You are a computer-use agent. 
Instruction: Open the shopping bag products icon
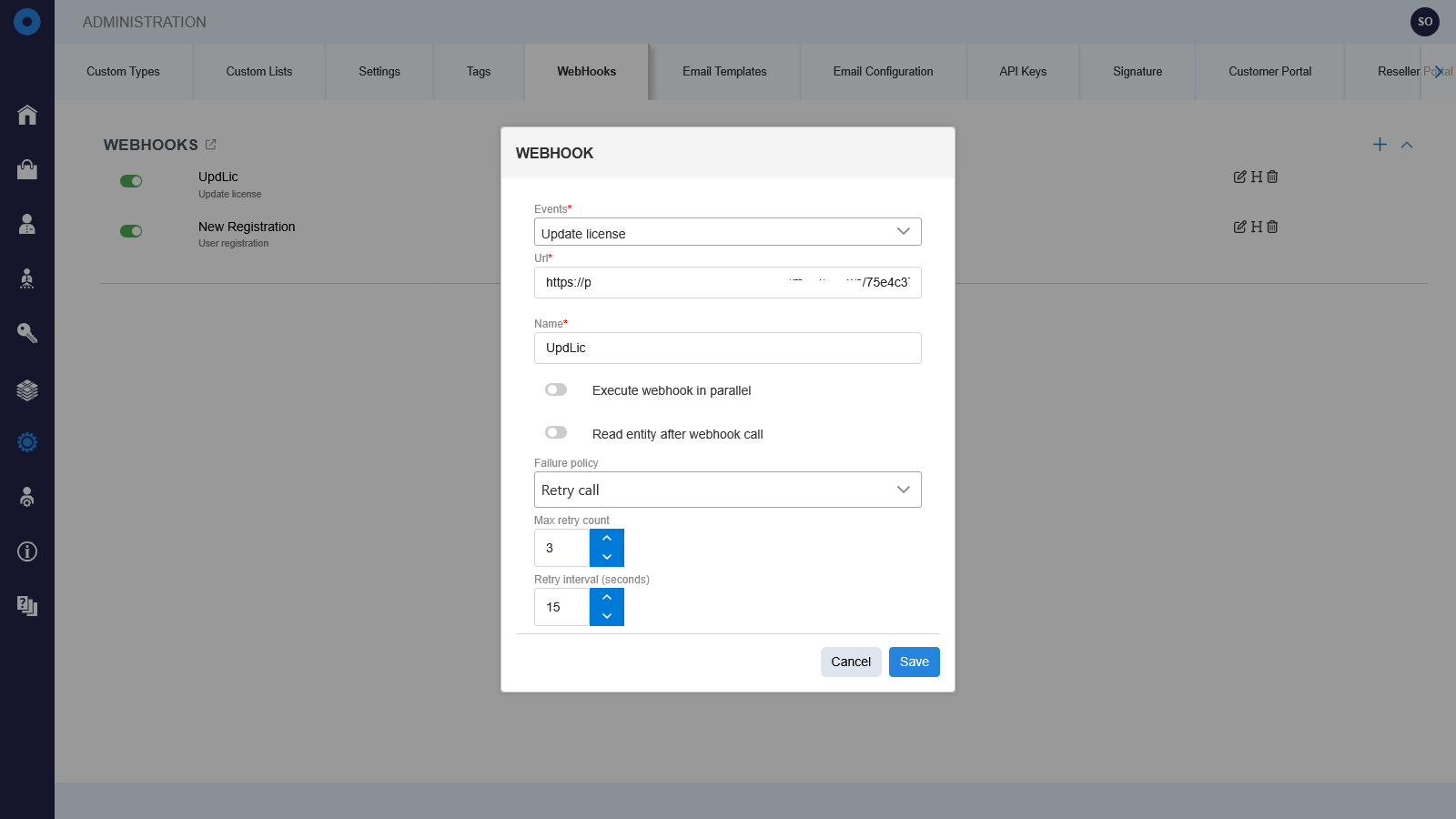point(27,169)
